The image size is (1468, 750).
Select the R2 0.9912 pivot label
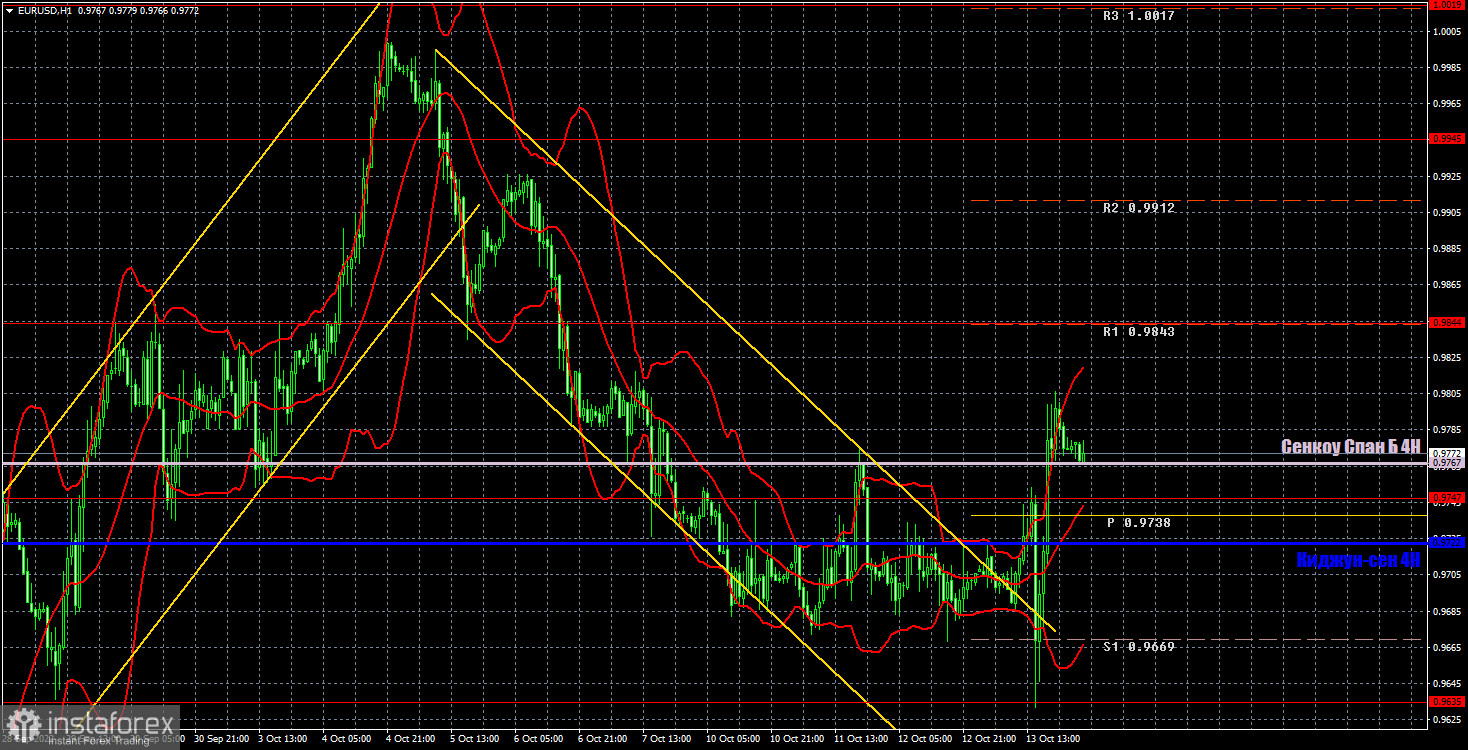point(1139,208)
